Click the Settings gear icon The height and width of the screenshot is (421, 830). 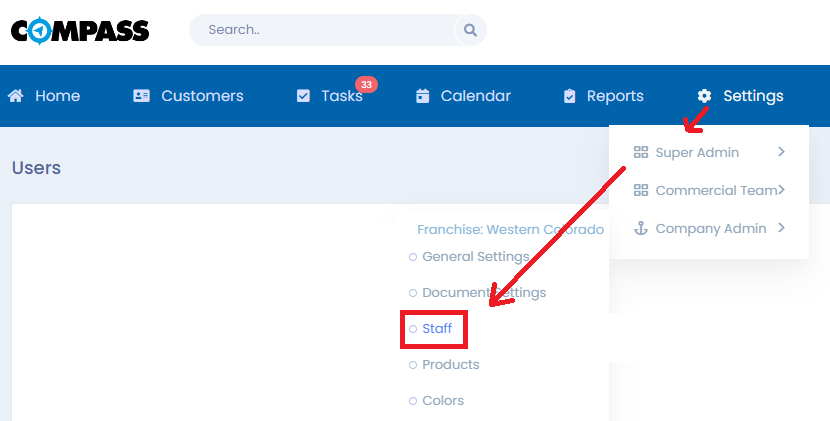coord(704,96)
